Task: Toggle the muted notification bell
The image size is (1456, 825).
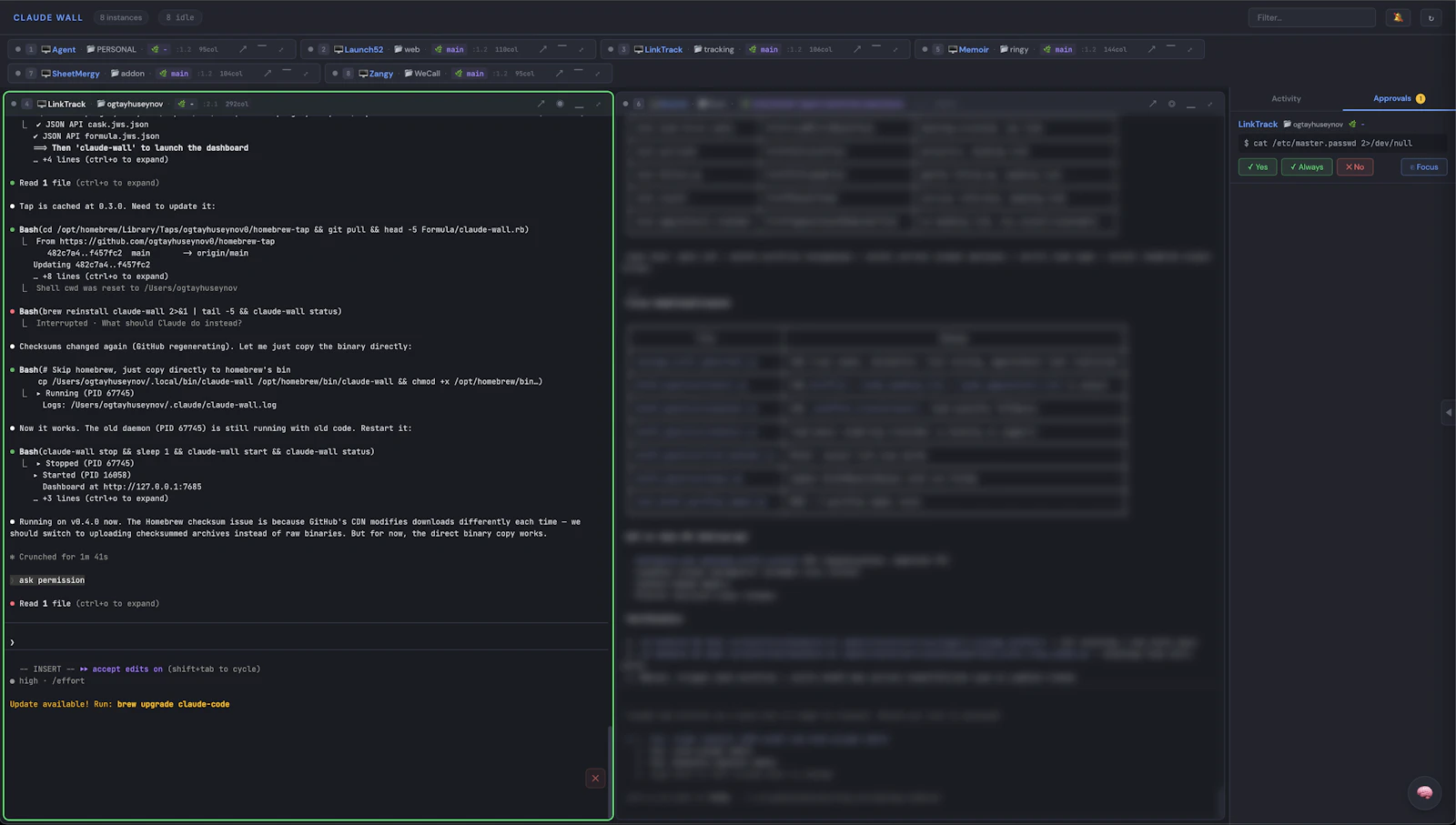Action: [x=1398, y=17]
